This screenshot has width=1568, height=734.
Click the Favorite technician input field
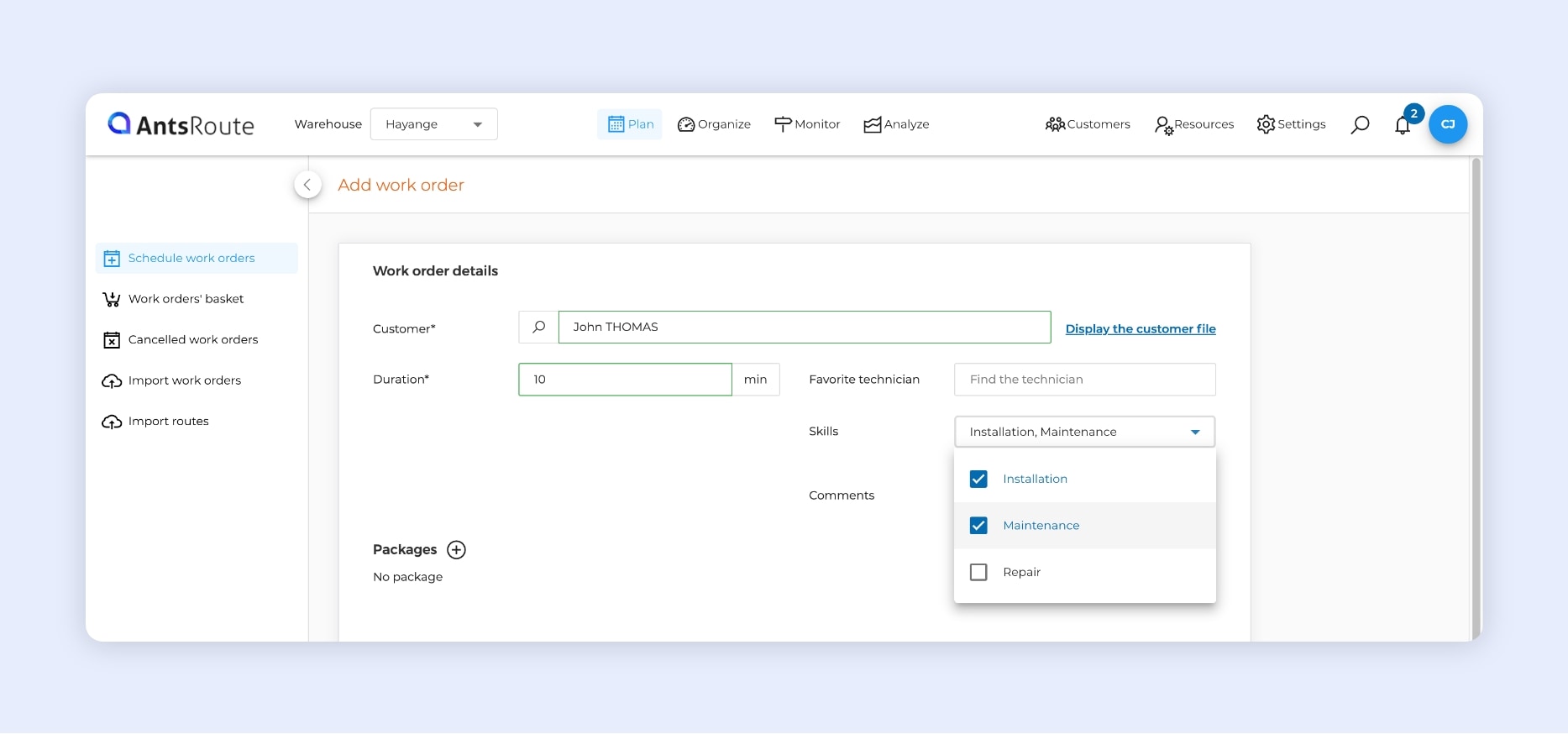tap(1084, 380)
